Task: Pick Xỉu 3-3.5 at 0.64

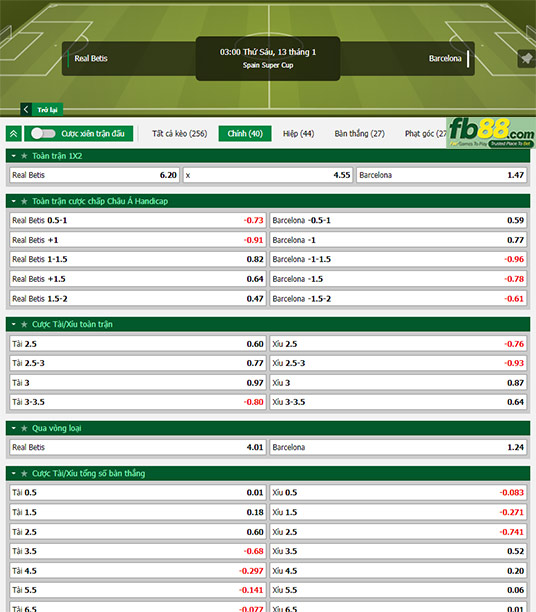Action: pyautogui.click(x=398, y=402)
